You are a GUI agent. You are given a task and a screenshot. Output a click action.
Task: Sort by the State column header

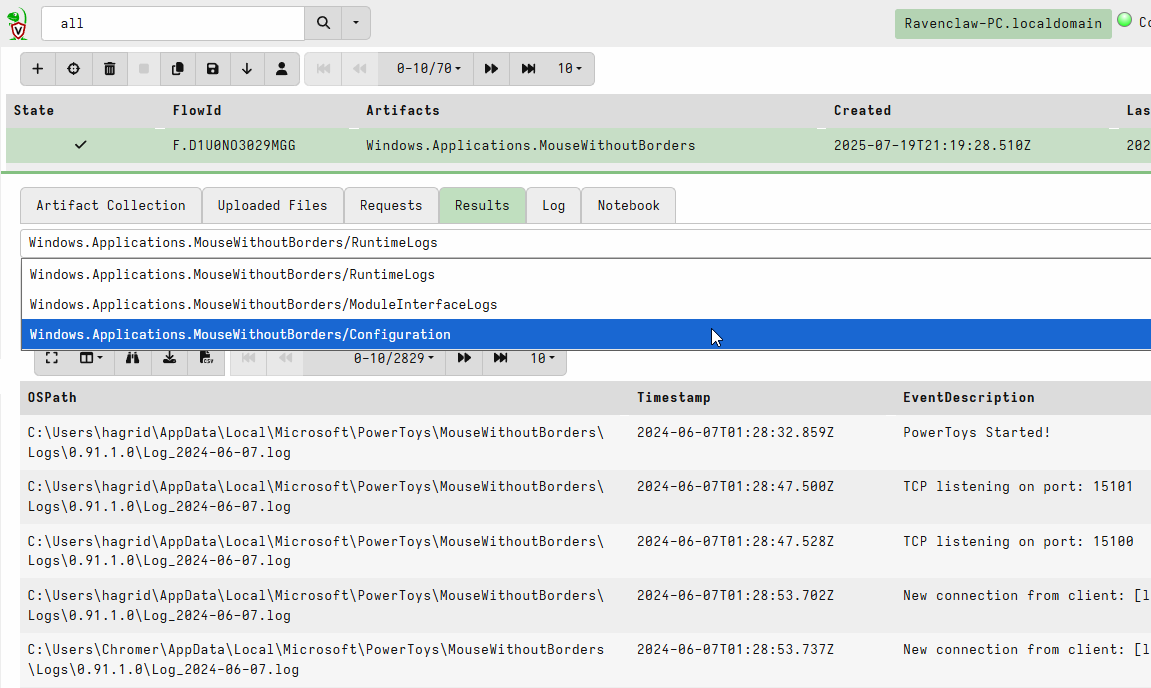pos(34,111)
